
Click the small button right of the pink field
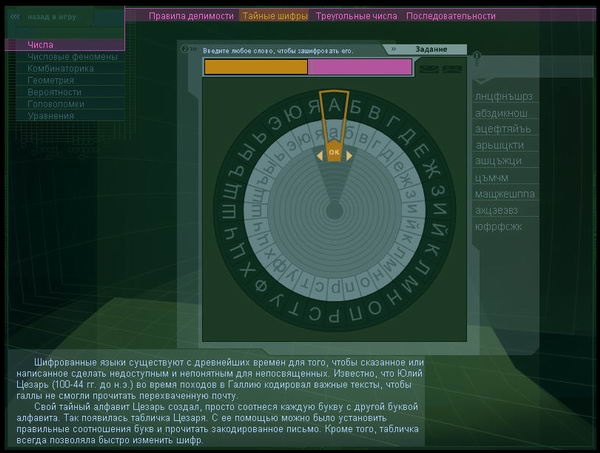(x=428, y=68)
